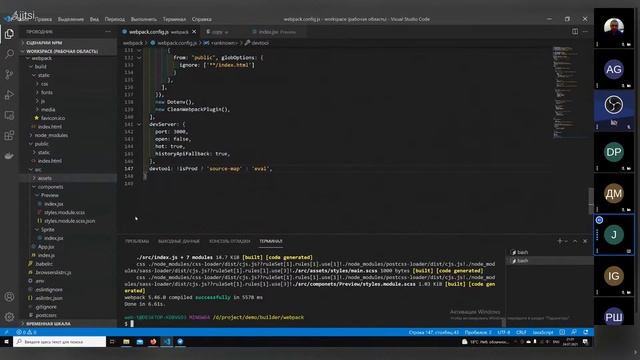Screen dimensions: 640x360
Task: Switch to the debug console panel tab
Action: [x=229, y=241]
